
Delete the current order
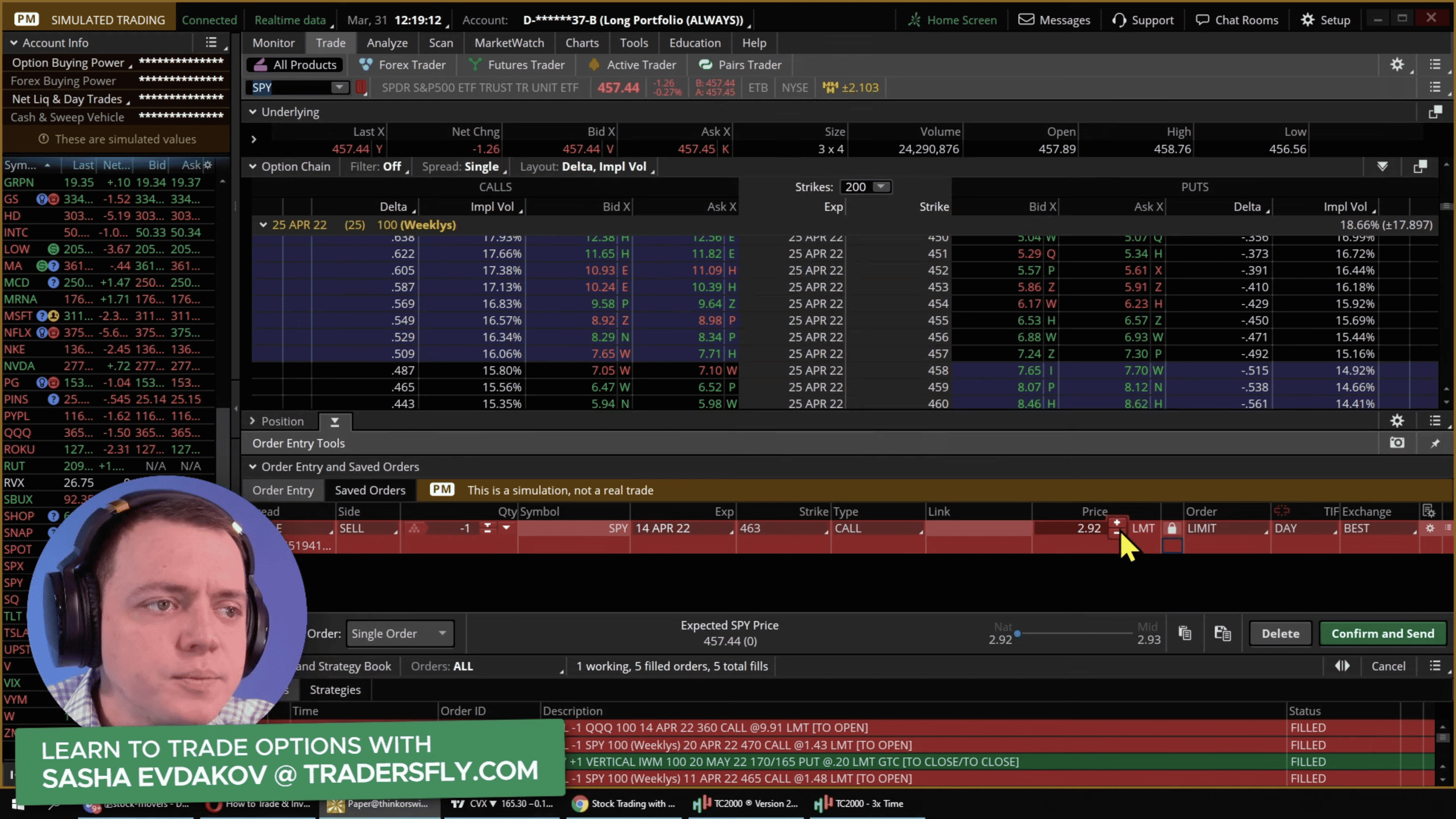coord(1280,633)
